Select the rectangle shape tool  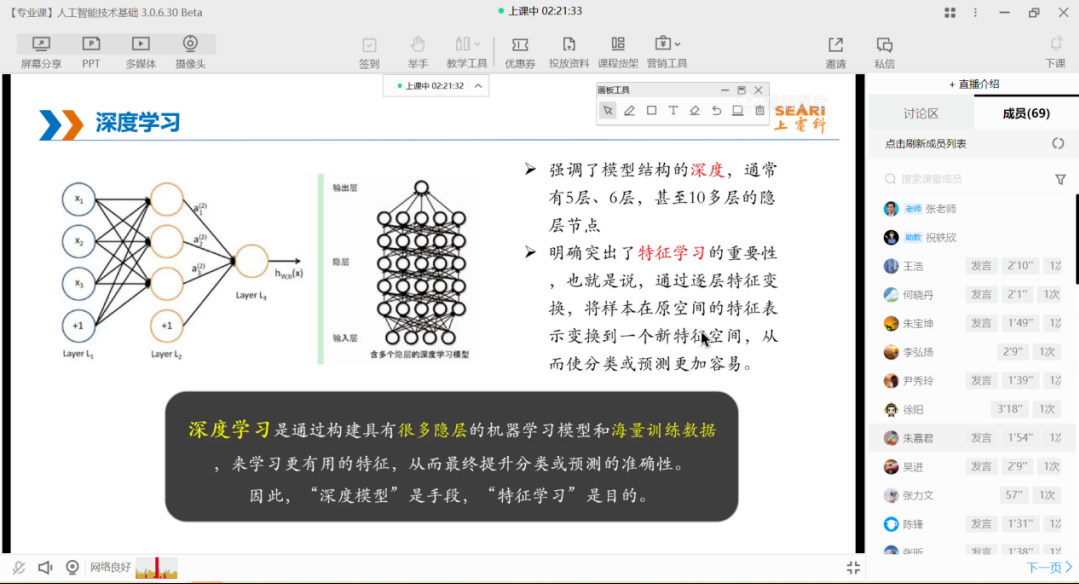pos(651,111)
